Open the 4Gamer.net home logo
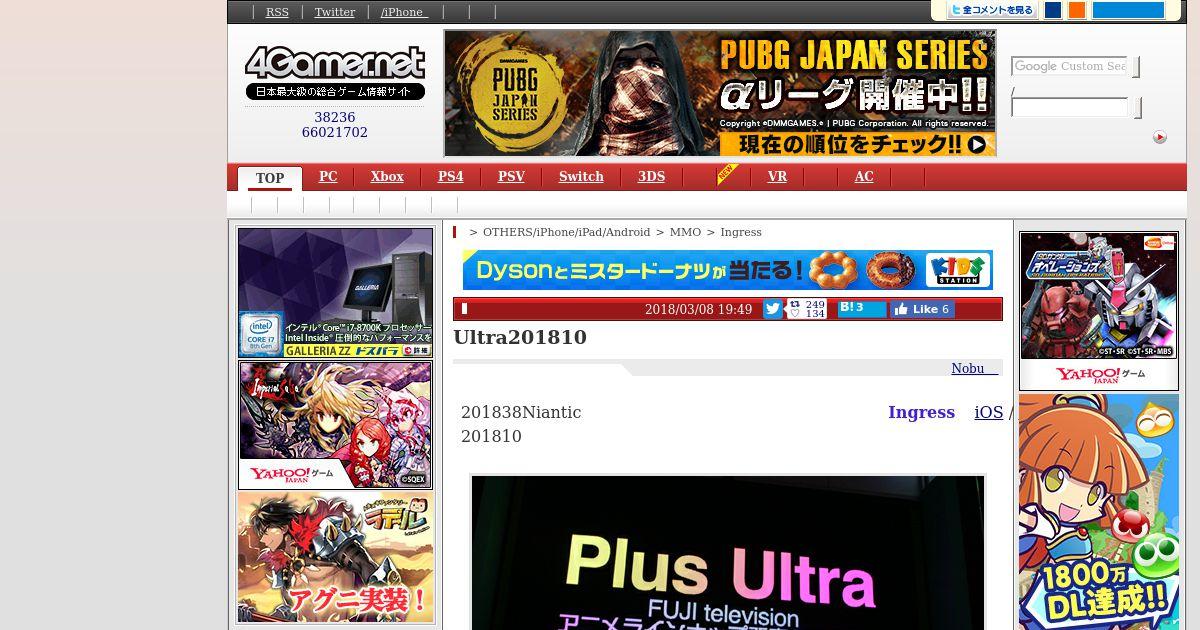Image resolution: width=1200 pixels, height=630 pixels. pyautogui.click(x=335, y=73)
